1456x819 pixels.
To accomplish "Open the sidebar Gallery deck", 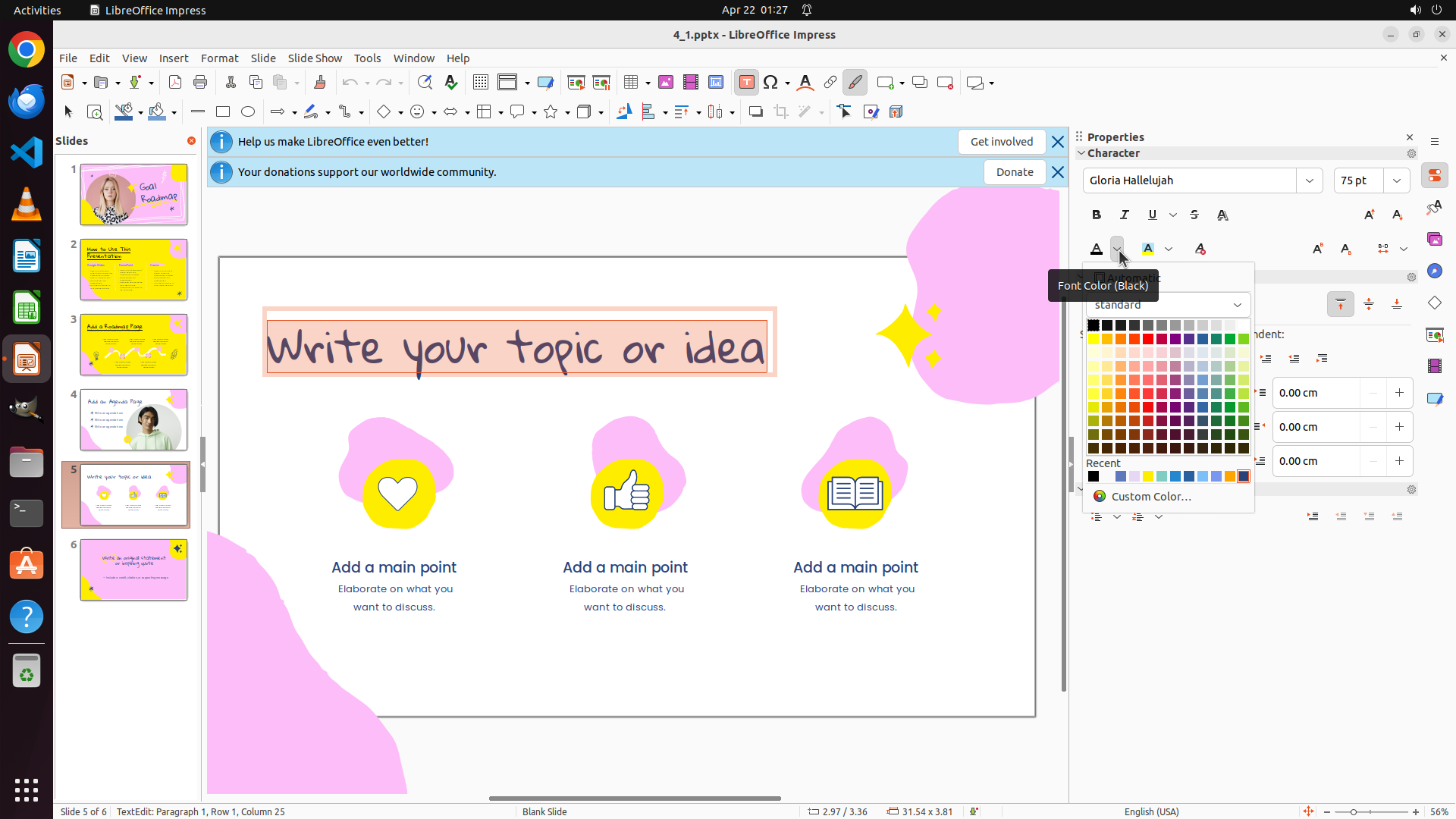I will (x=1434, y=239).
